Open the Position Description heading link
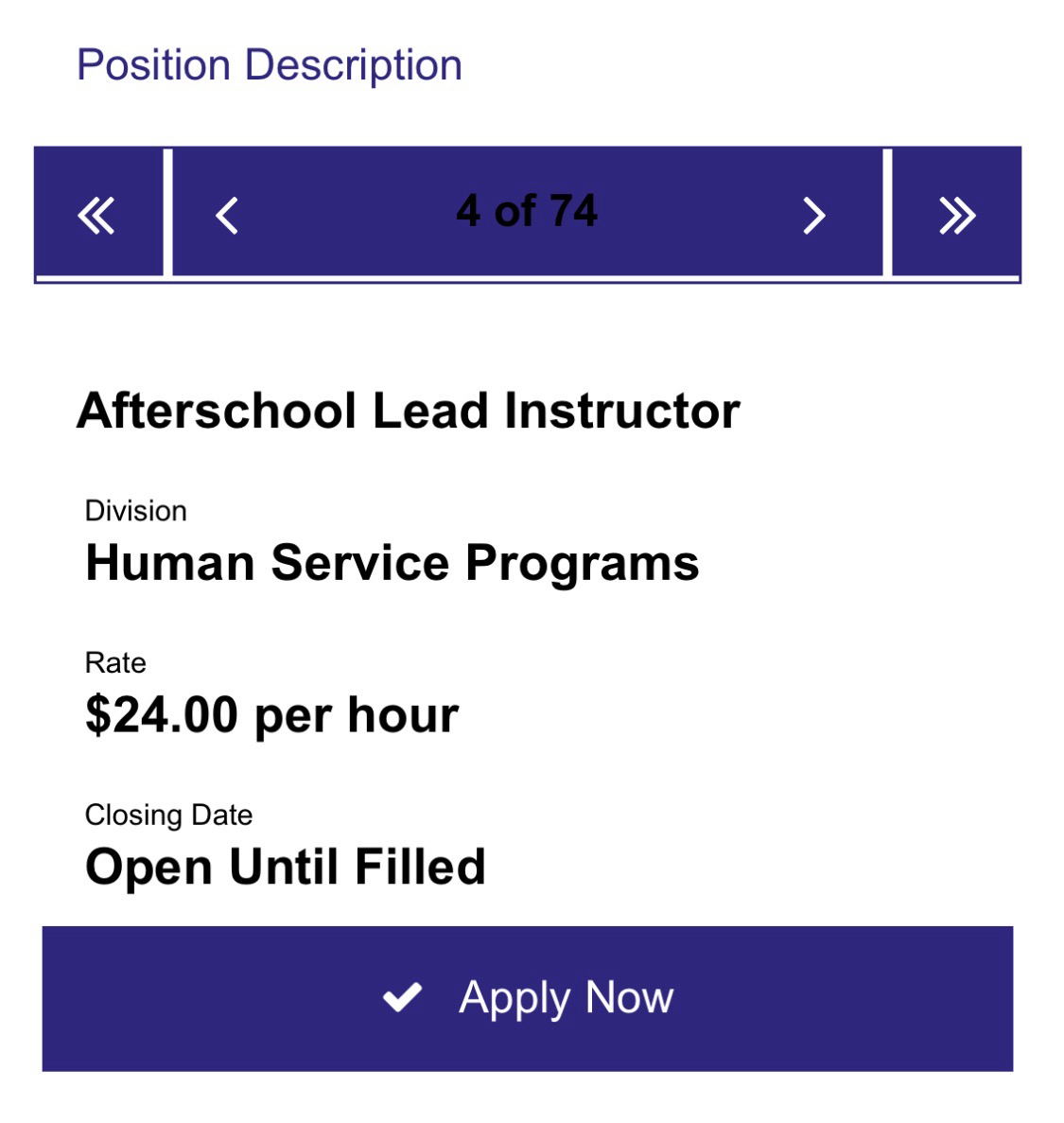 (x=269, y=65)
